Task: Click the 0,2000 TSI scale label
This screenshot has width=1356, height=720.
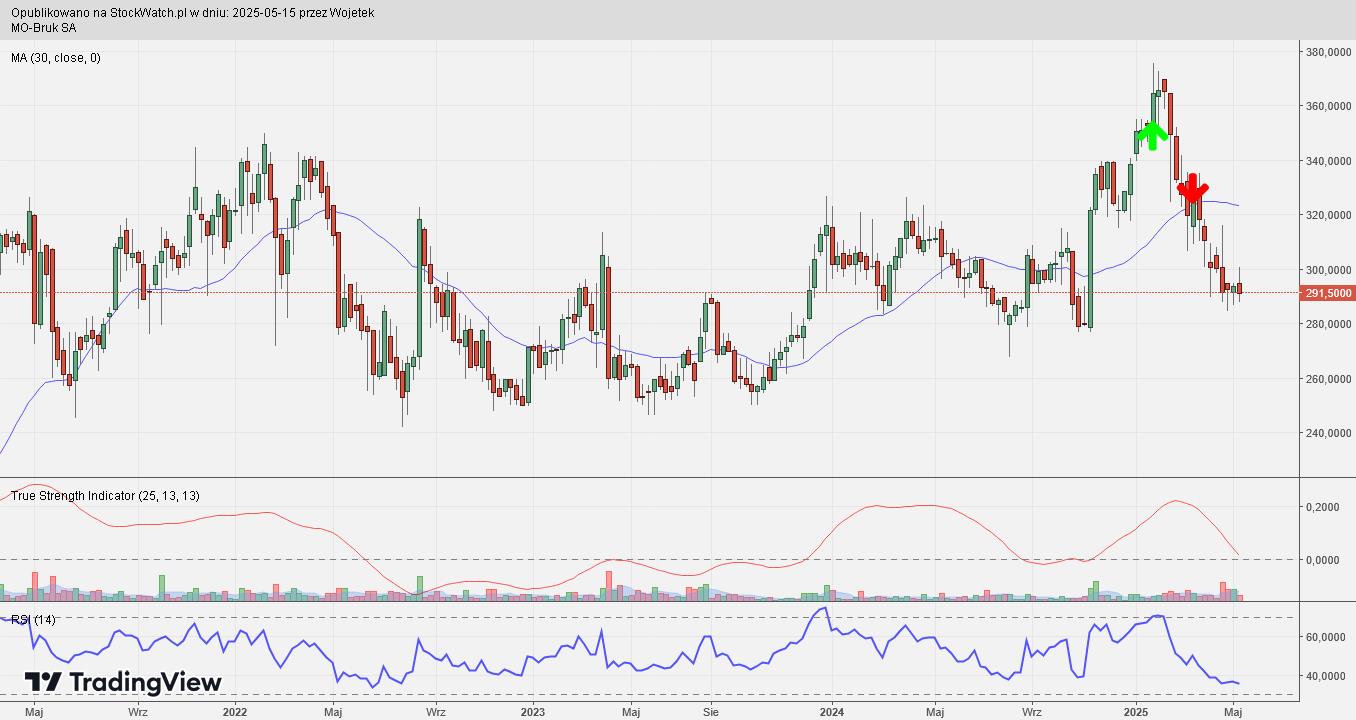Action: coord(1324,508)
